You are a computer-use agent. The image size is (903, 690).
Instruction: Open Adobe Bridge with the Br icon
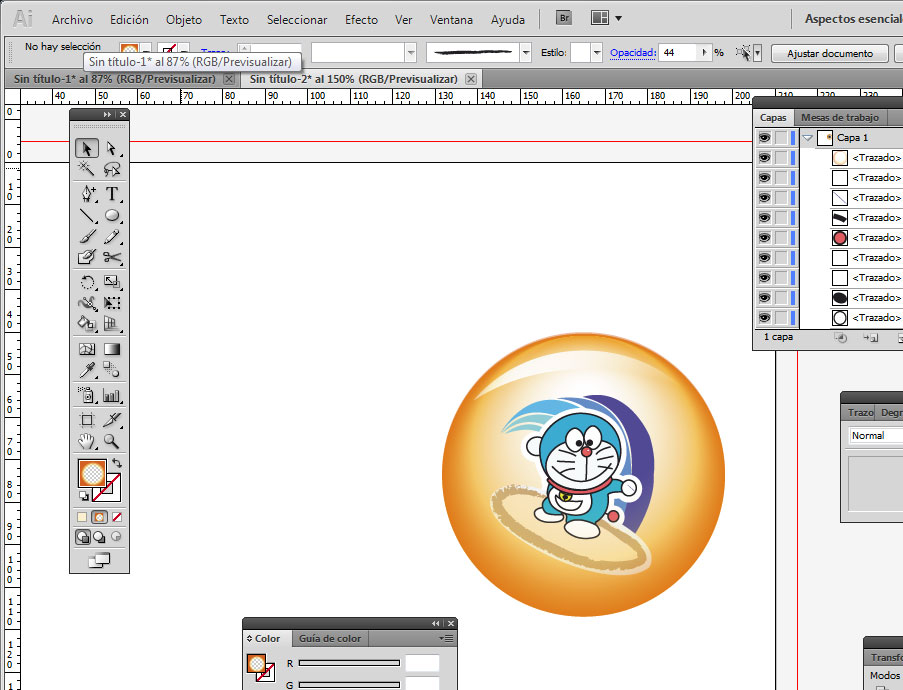click(564, 18)
